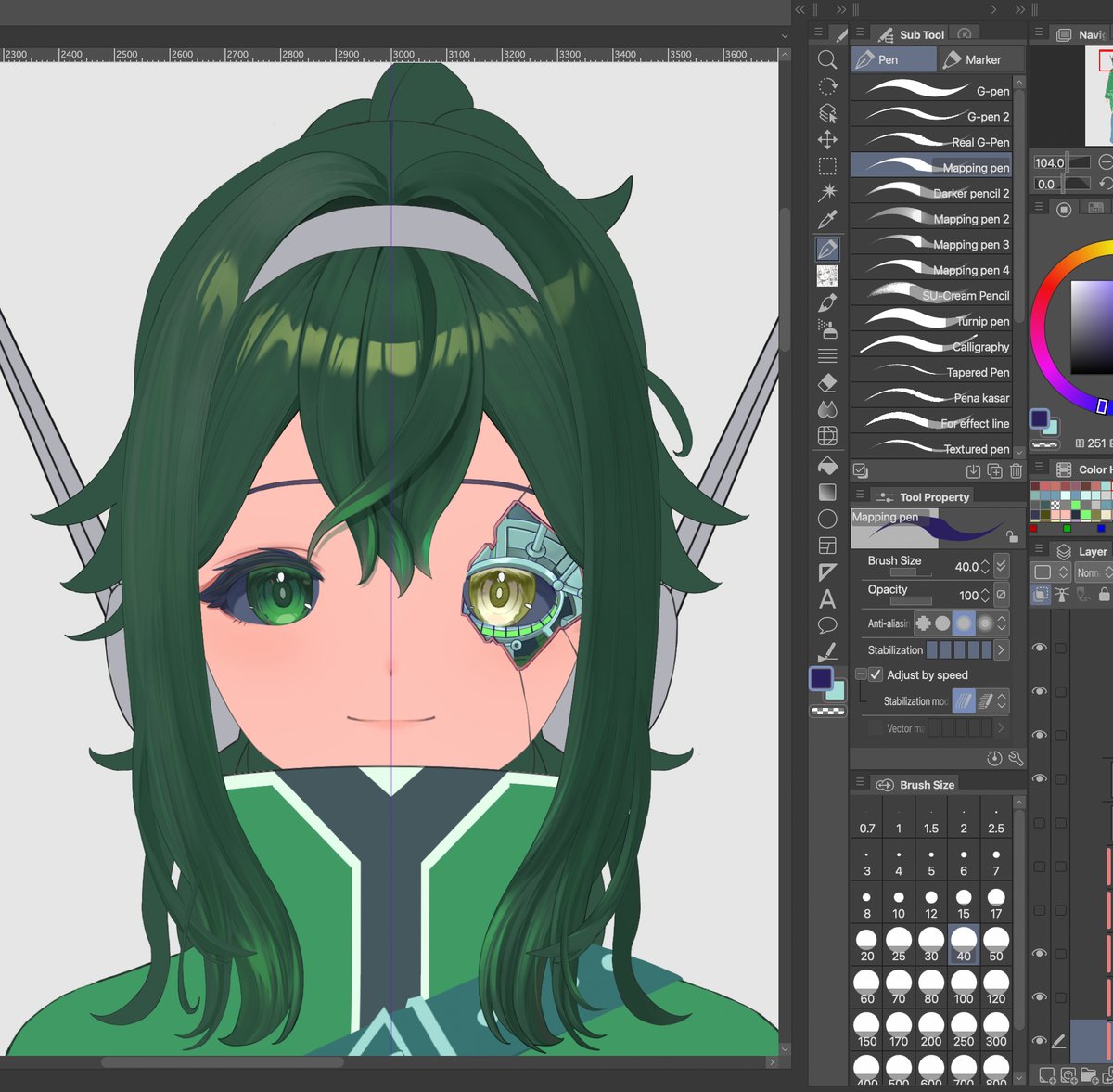This screenshot has width=1113, height=1092.
Task: Select the rectangular Selection area tool
Action: (x=827, y=166)
